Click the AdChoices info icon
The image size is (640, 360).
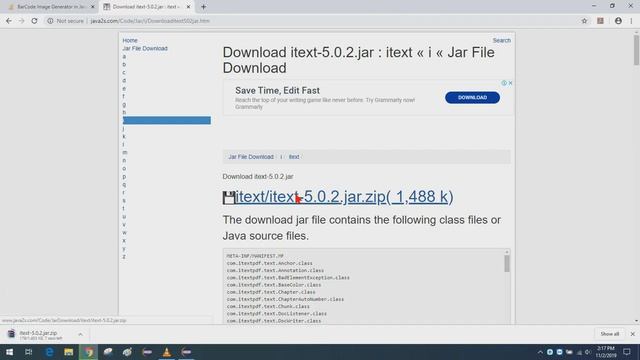504,83
